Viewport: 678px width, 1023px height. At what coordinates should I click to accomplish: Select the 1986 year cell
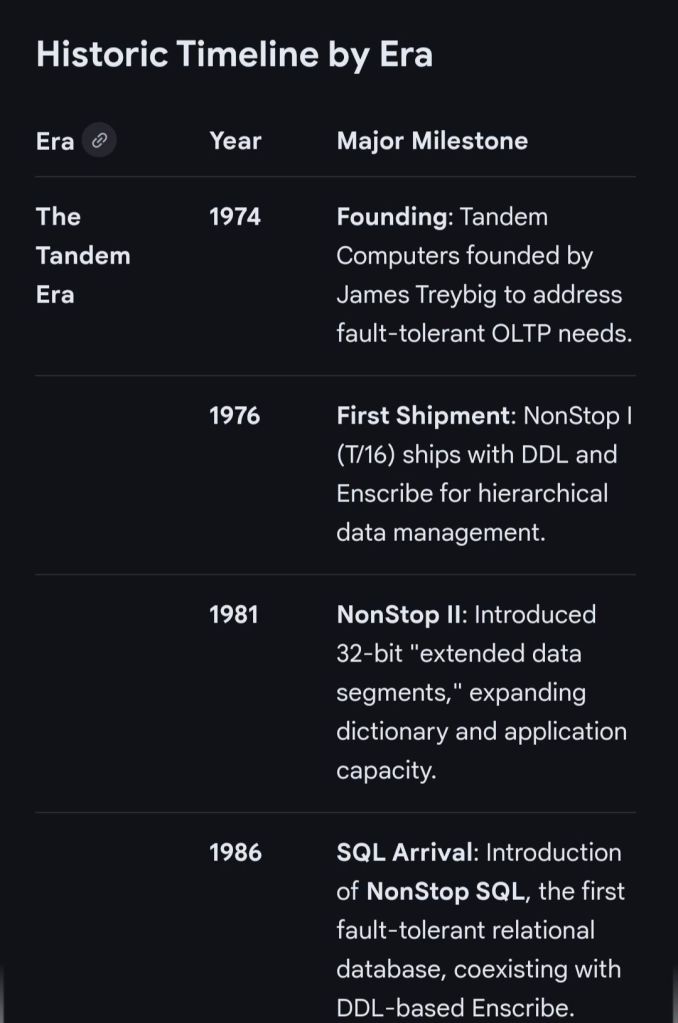click(235, 852)
